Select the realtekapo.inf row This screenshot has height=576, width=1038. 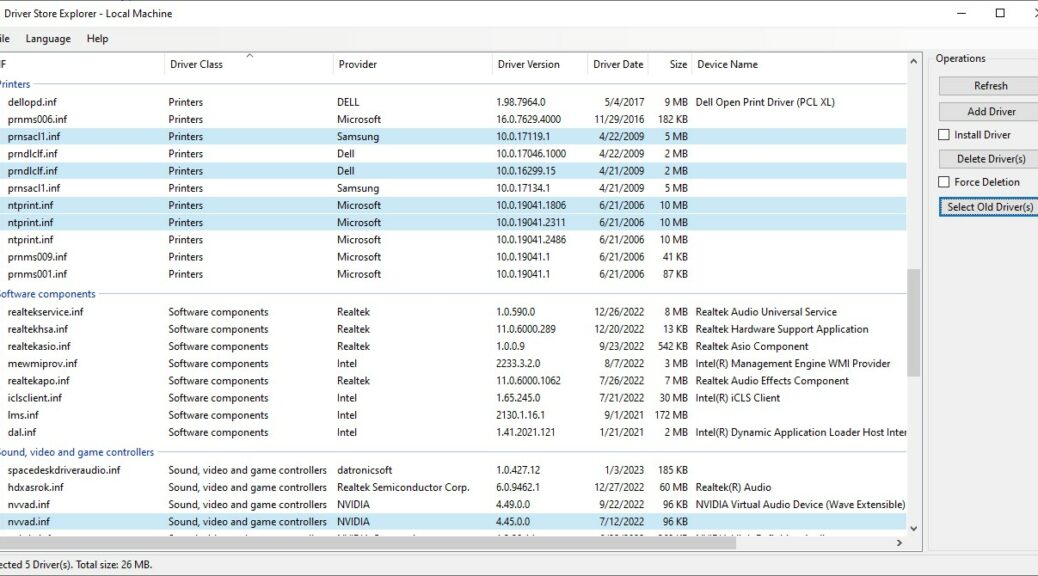pos(453,381)
